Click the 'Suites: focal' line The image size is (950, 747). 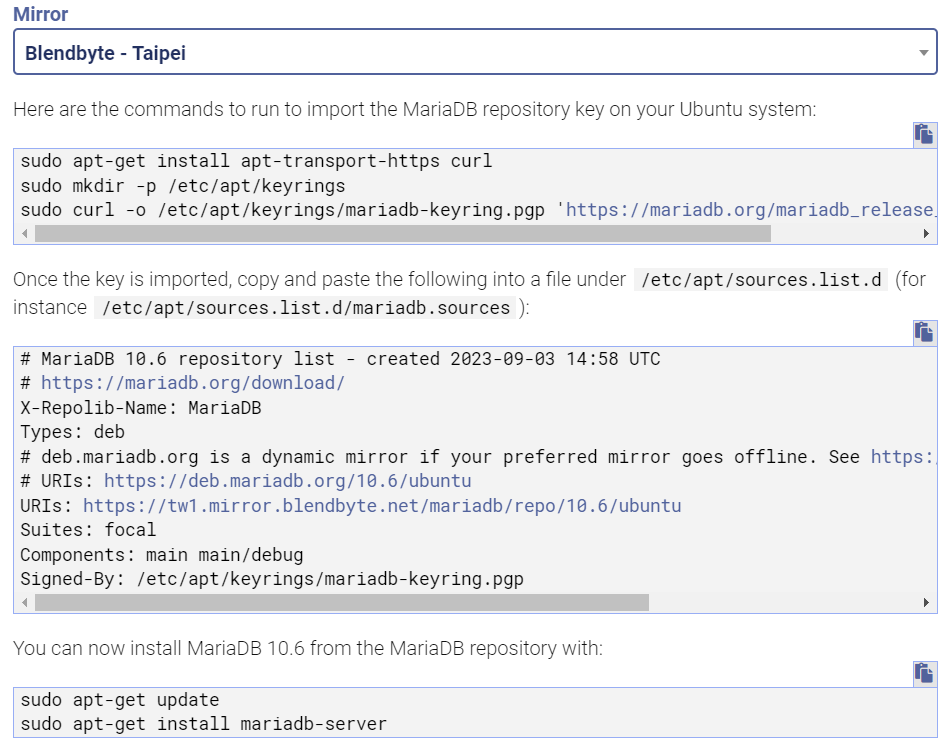(x=88, y=530)
